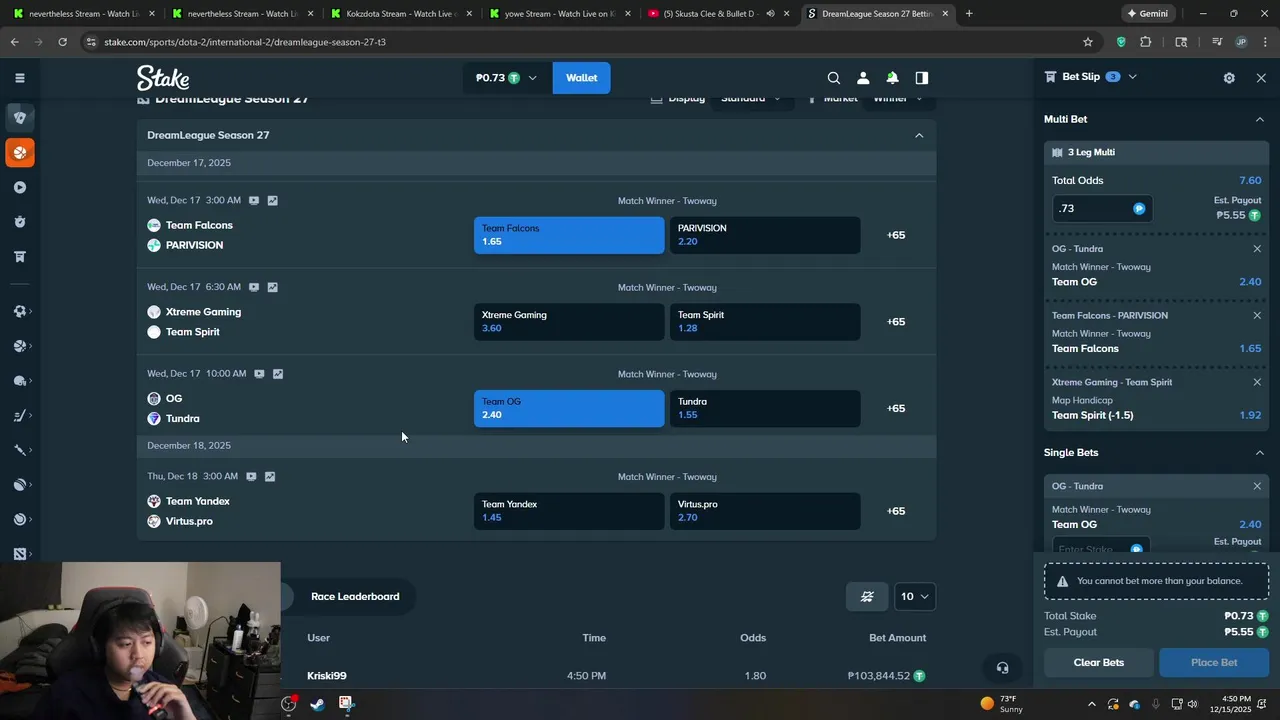Toggle the side panel layout icon
Screen dimensions: 1280x720
pos(922,78)
